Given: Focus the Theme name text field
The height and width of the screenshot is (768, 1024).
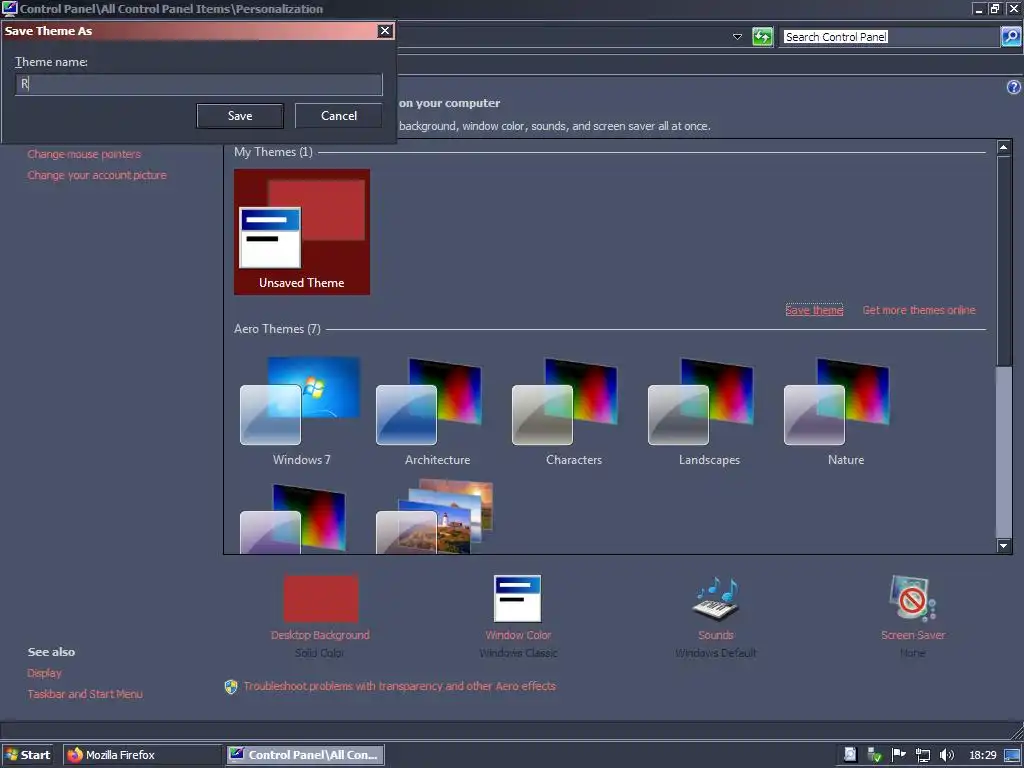Looking at the screenshot, I should (199, 84).
